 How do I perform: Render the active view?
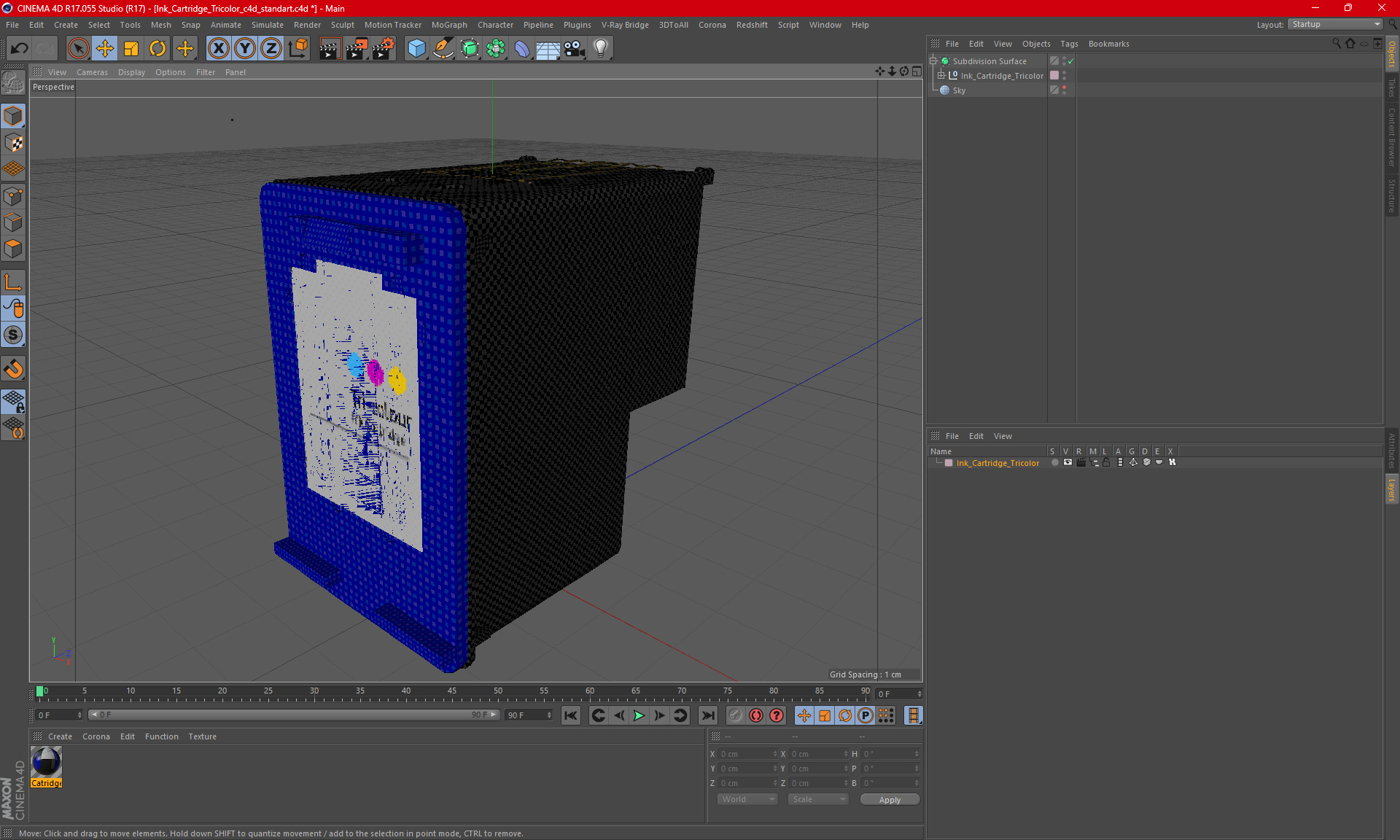point(330,49)
